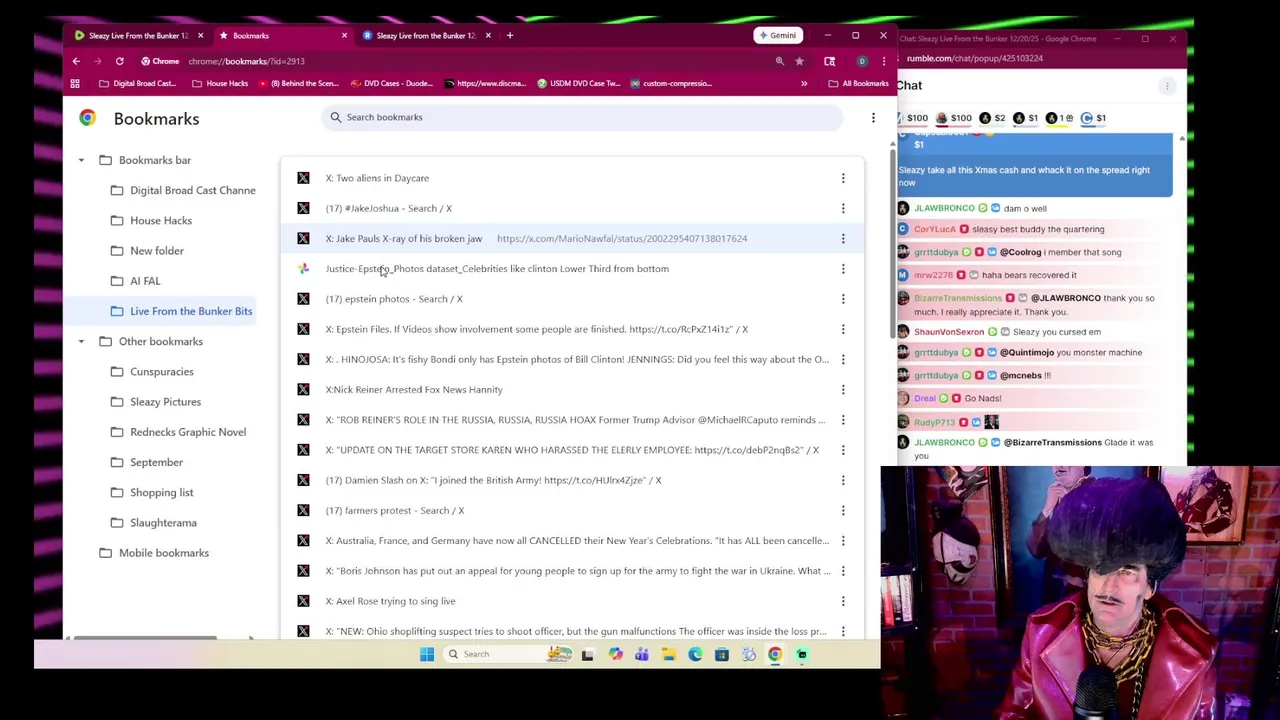Open custom-compressio bookmark in the bookmarks bar
This screenshot has height=720, width=1280.
(x=670, y=84)
